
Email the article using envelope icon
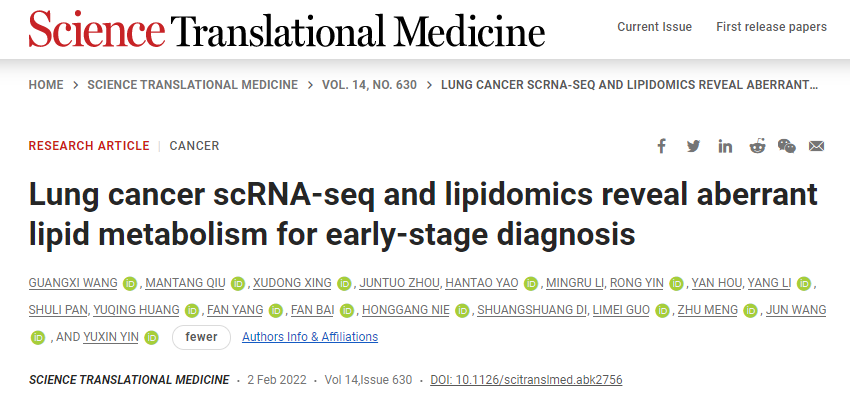(x=816, y=146)
